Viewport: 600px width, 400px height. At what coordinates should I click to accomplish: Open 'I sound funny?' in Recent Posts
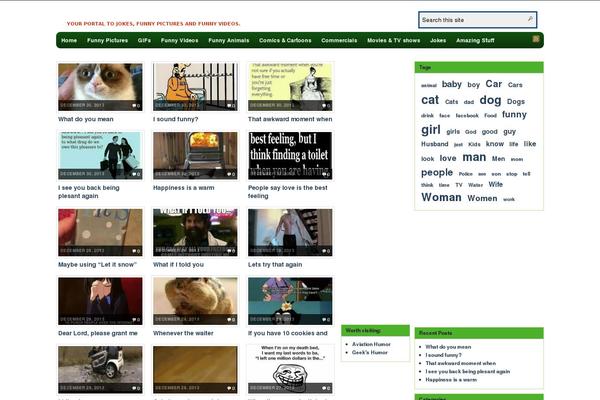[x=443, y=355]
